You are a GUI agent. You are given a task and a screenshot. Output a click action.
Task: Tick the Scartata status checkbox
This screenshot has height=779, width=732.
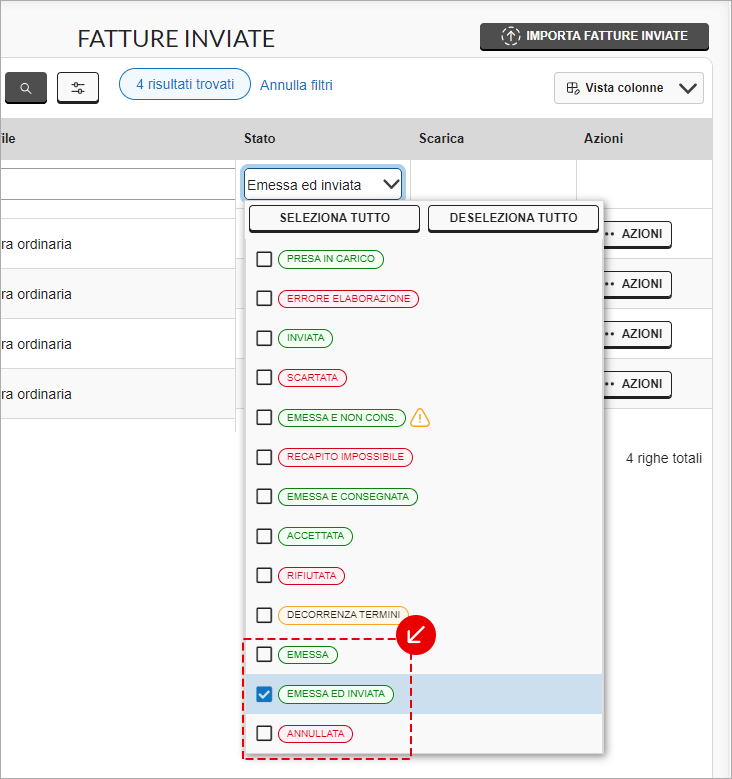264,377
